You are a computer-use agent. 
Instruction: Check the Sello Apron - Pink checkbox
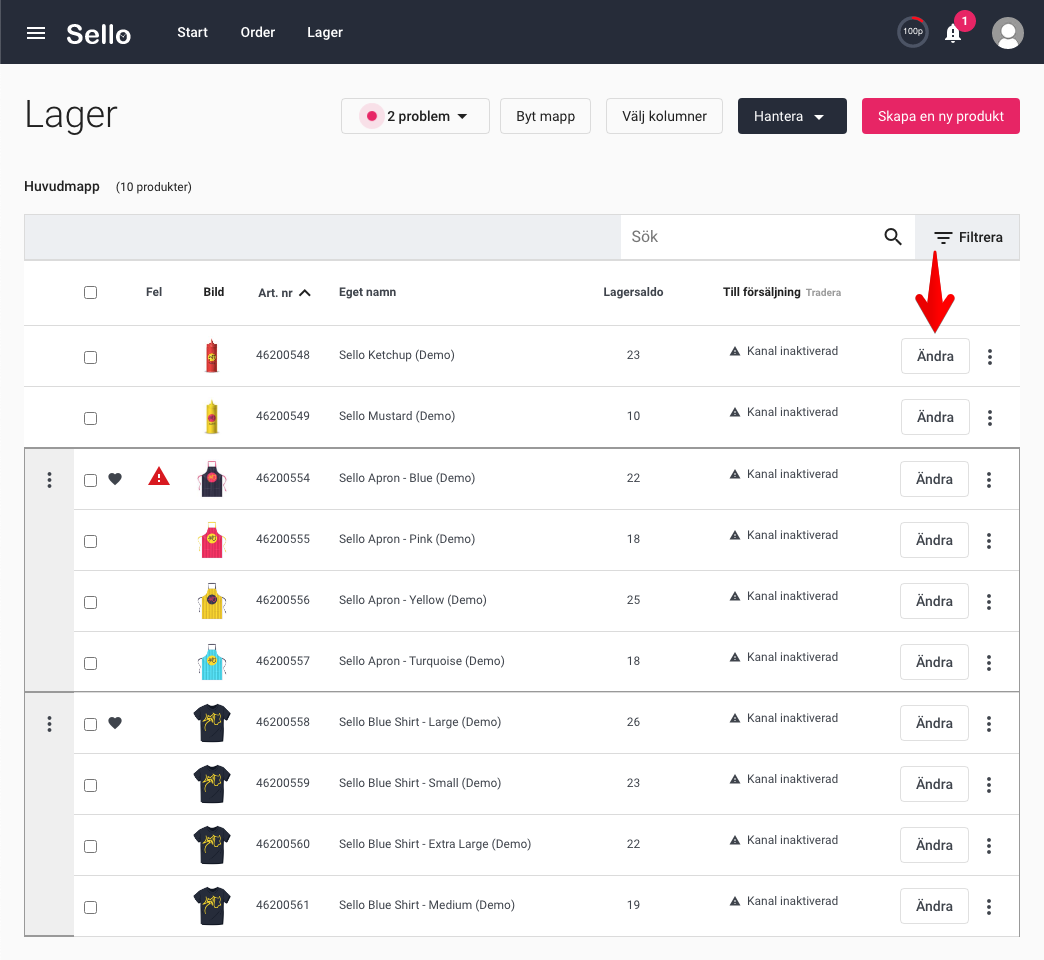click(91, 541)
